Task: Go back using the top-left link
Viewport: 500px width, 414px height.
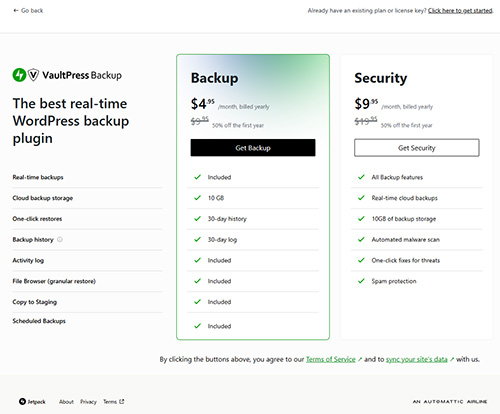Action: tap(28, 11)
